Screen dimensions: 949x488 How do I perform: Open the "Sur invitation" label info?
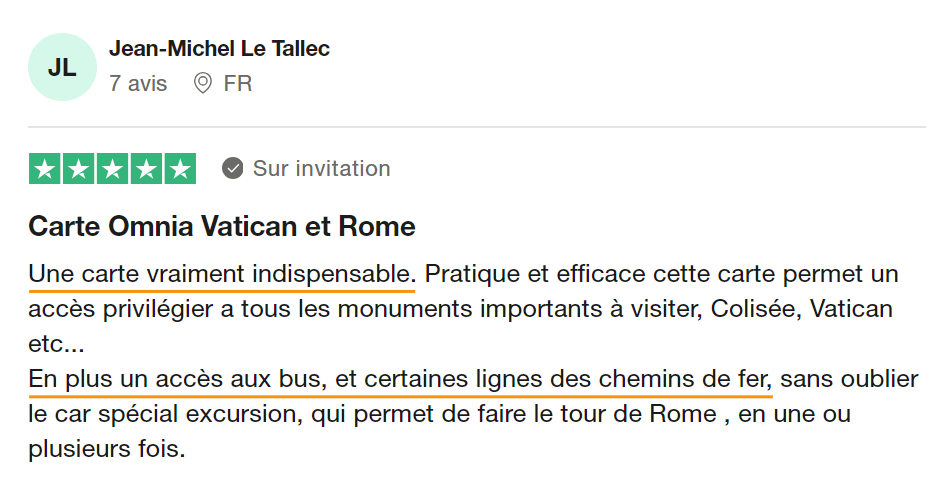coord(321,168)
